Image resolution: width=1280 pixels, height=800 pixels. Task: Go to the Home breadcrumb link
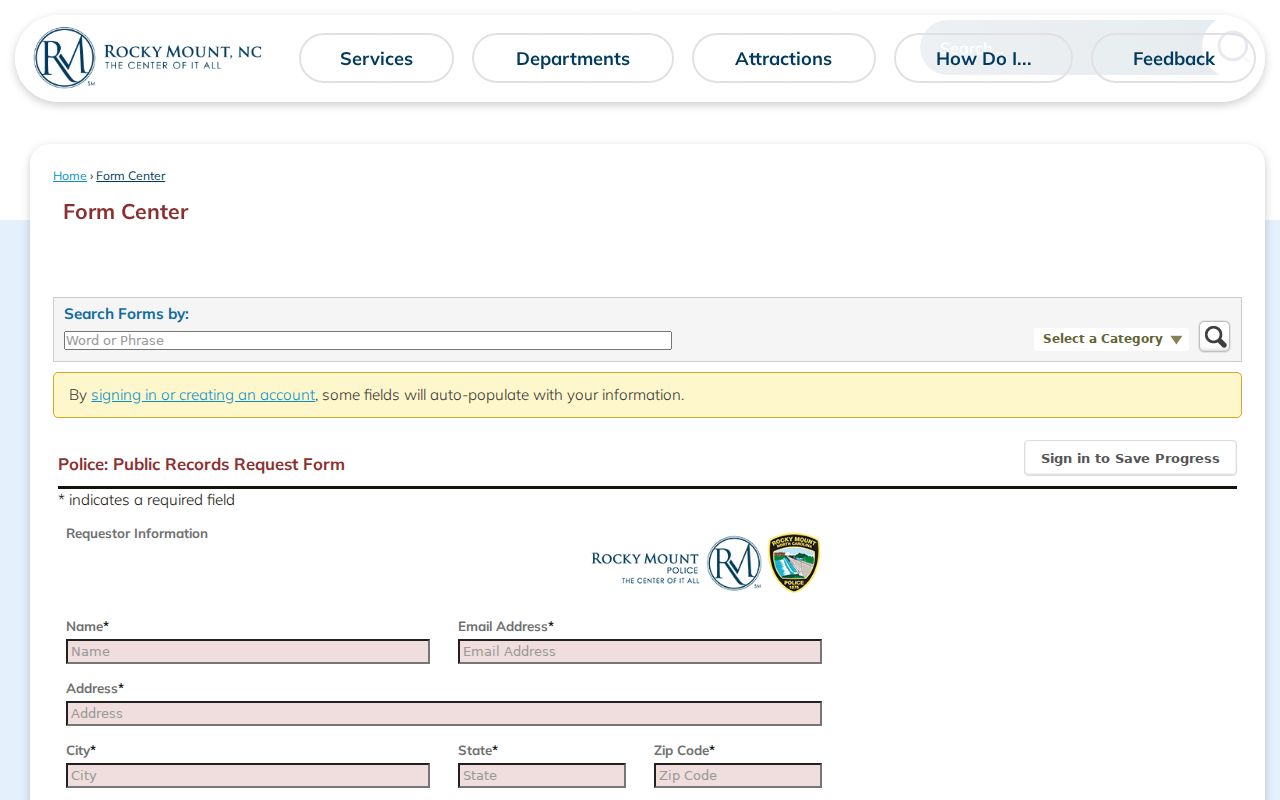(x=70, y=176)
